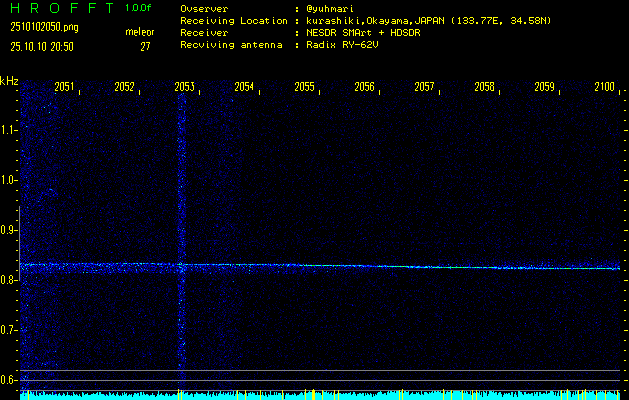Click the cyan signal level strip
Viewport: 629px width, 400px height.
pos(320,396)
